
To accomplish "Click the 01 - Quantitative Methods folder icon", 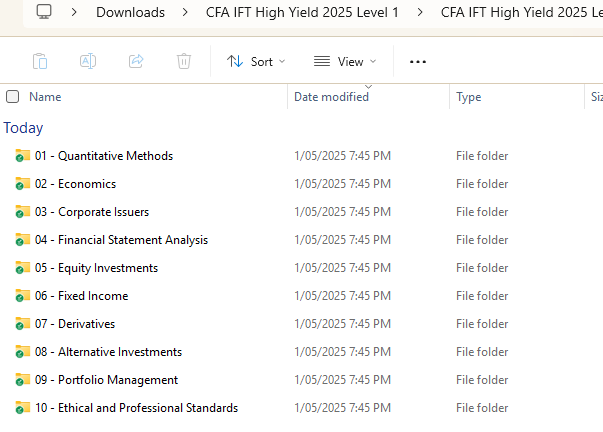I will point(22,156).
